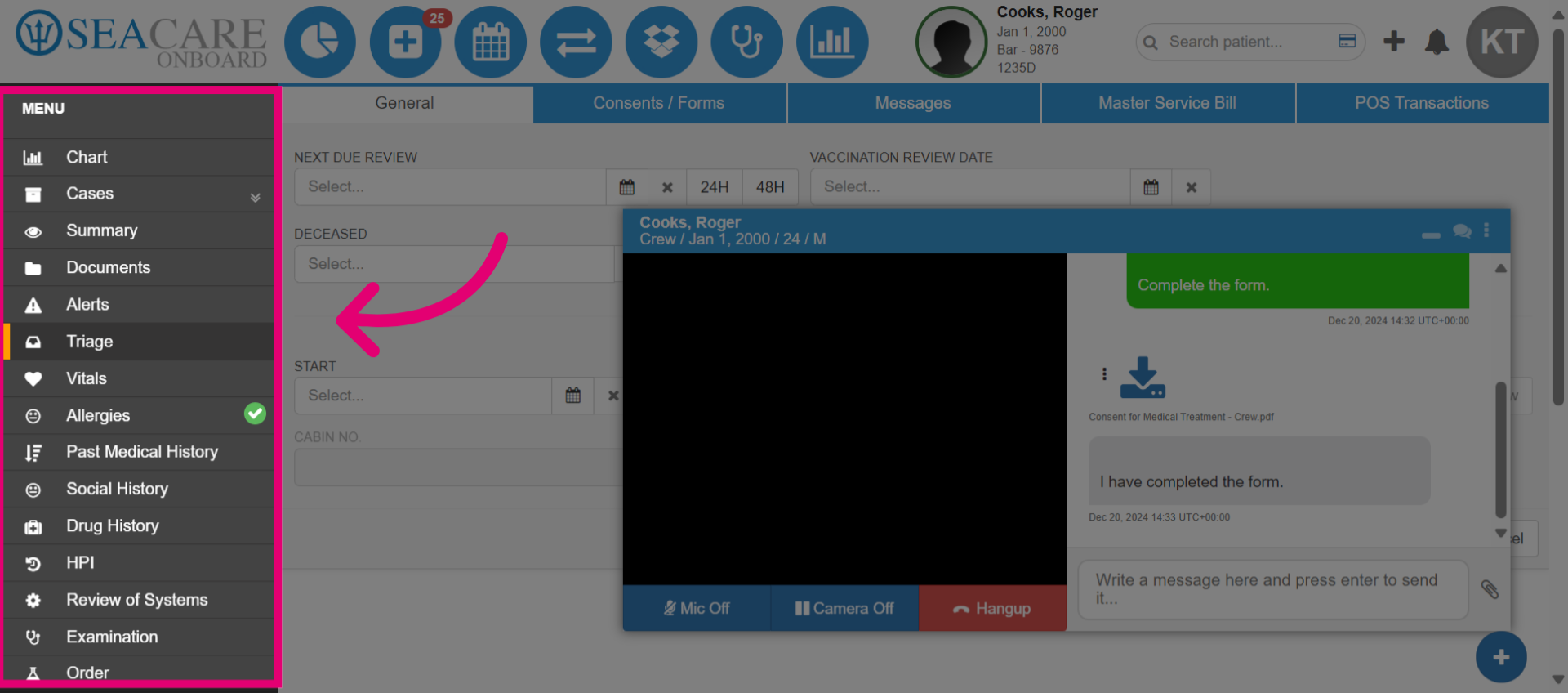Open Chart in the side menu
Image resolution: width=1568 pixels, height=693 pixels.
pyautogui.click(x=139, y=157)
